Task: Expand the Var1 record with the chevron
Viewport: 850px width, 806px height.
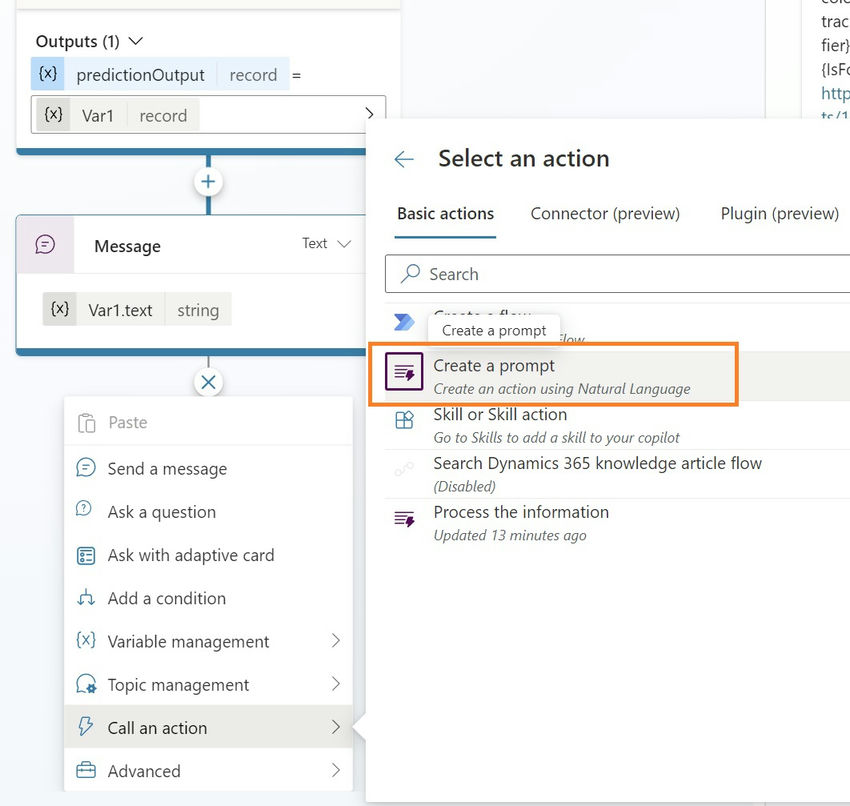Action: tap(369, 114)
